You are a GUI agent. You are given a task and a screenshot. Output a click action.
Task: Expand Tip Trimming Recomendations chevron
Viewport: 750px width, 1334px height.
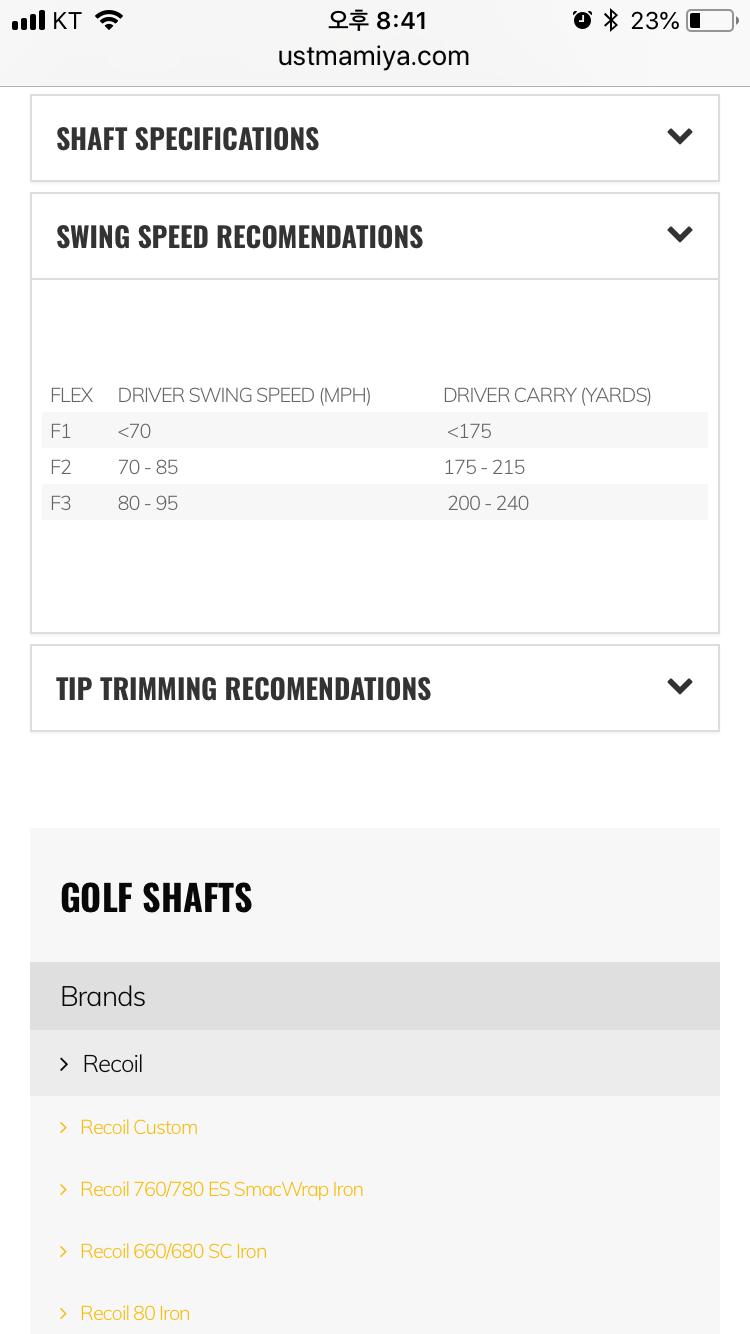[x=680, y=687]
